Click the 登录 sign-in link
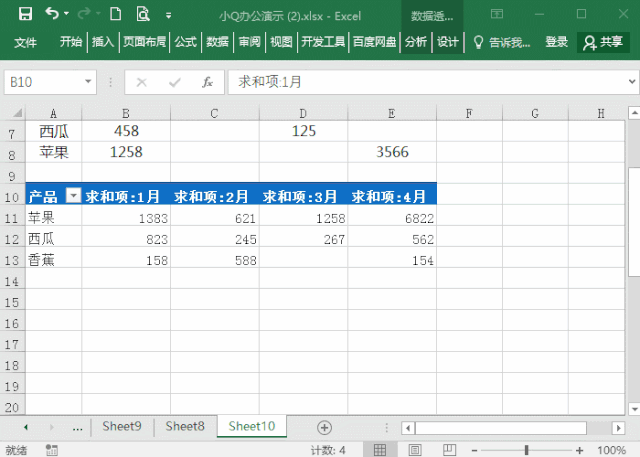The image size is (640, 457). point(556,42)
